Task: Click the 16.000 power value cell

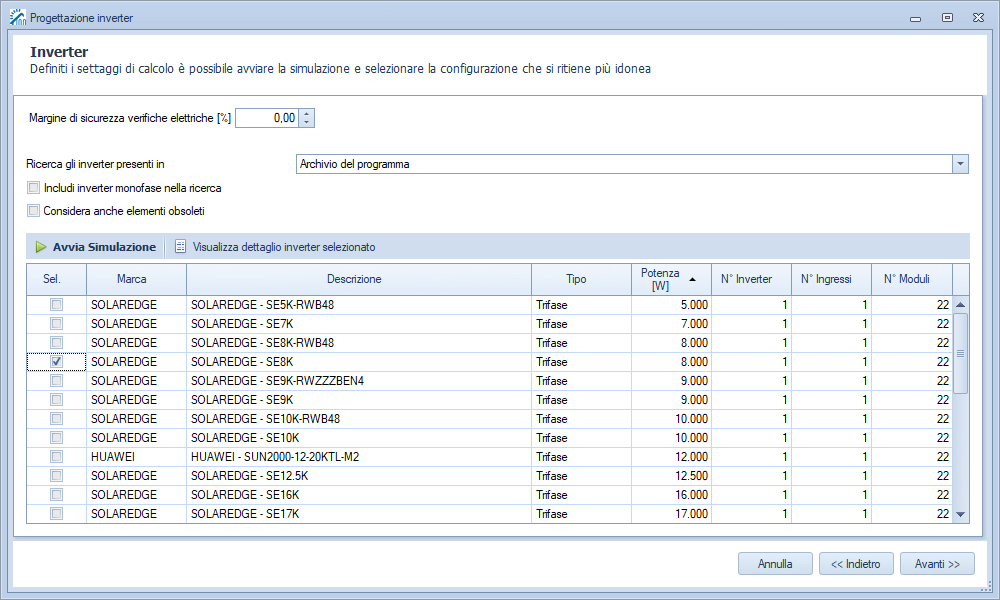Action: [671, 495]
